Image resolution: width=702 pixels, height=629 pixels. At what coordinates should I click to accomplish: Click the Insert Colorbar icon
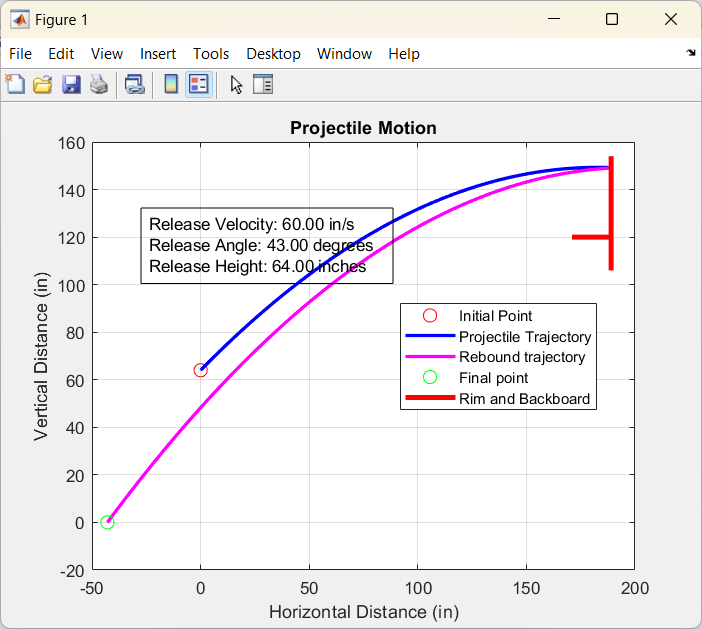(x=171, y=84)
